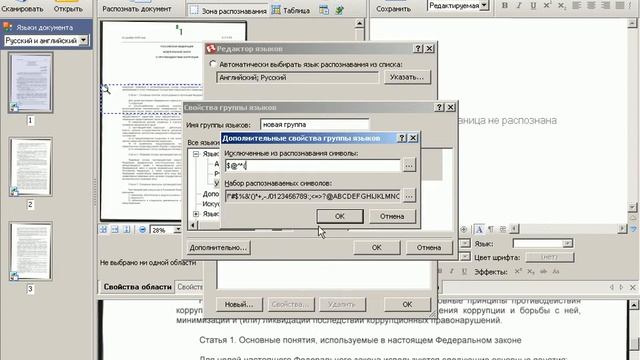
Task: Browse excluded symbols with ellipsis button
Action: point(409,165)
